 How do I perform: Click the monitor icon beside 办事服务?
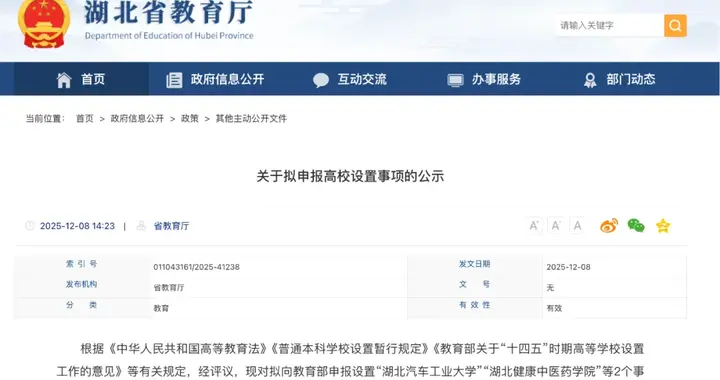point(455,81)
